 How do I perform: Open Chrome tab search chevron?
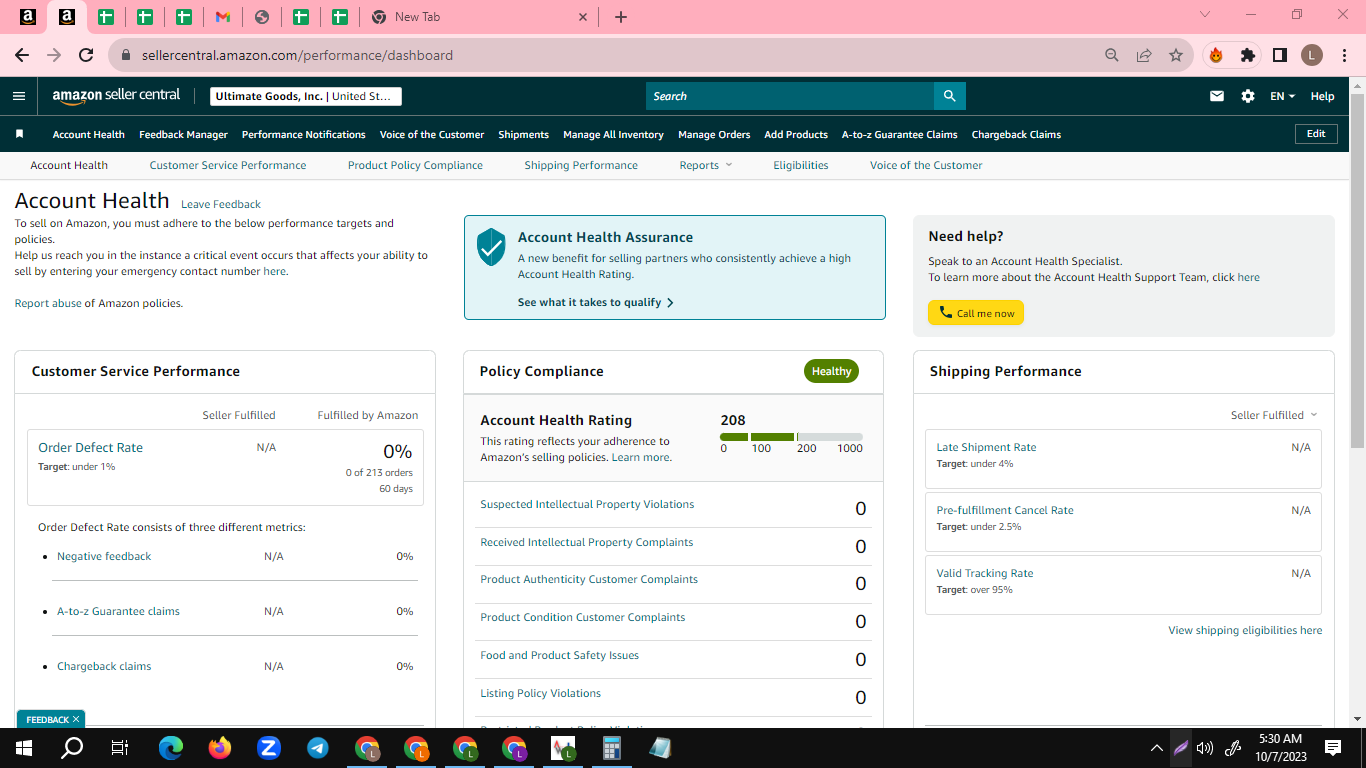click(1204, 15)
